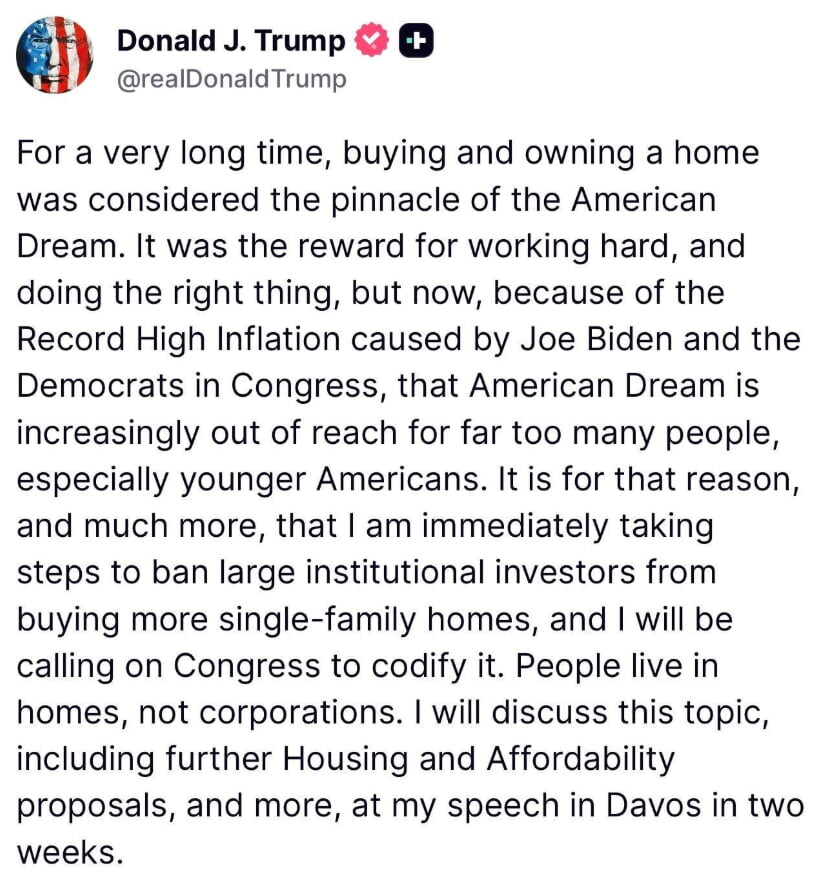Click the words "Housing and Affordability"
Image resolution: width=822 pixels, height=874 pixels.
pyautogui.click(x=480, y=757)
